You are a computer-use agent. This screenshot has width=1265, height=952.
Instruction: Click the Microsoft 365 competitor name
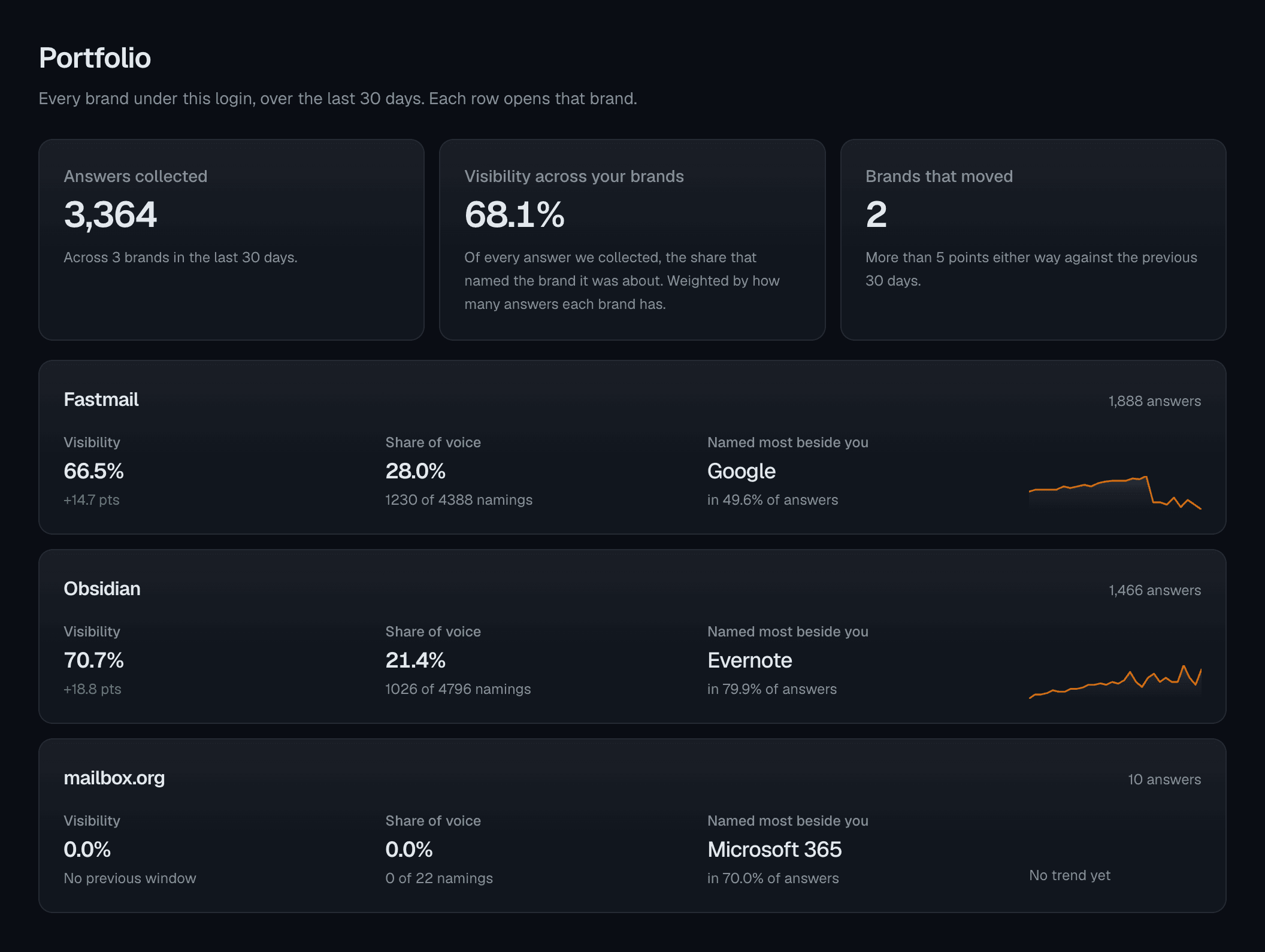774,850
